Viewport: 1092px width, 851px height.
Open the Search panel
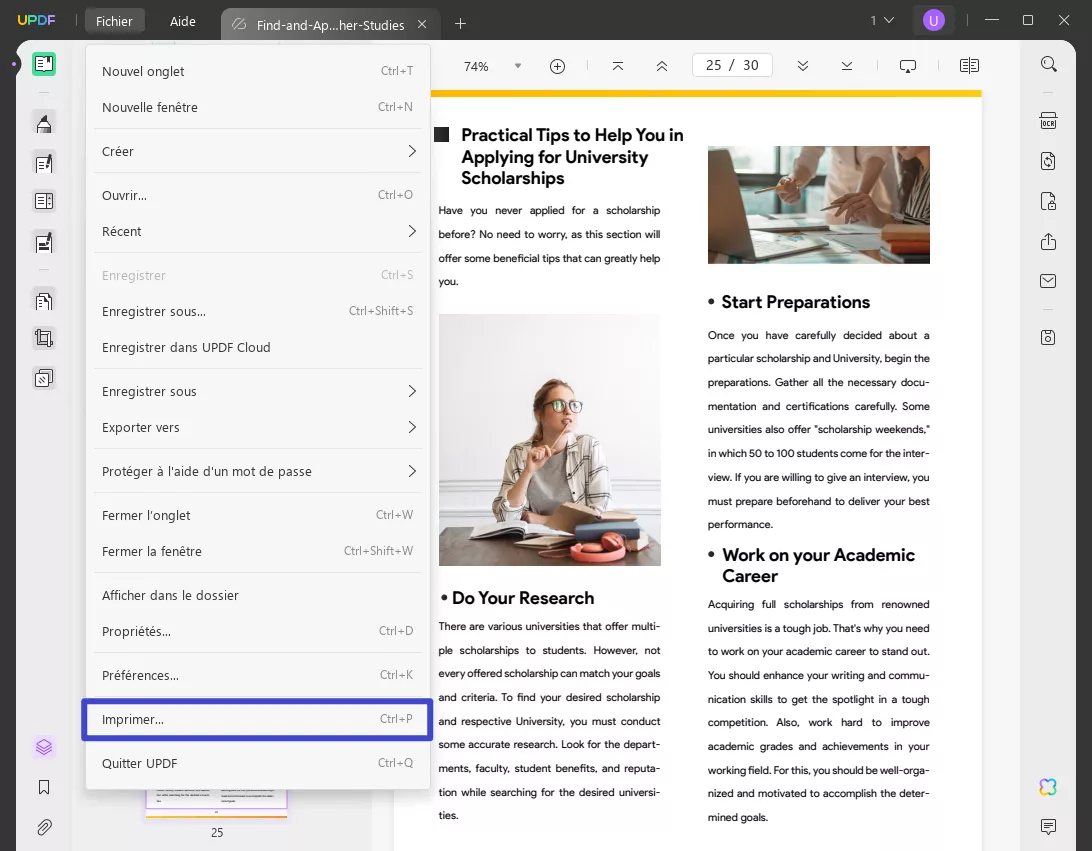pos(1047,63)
